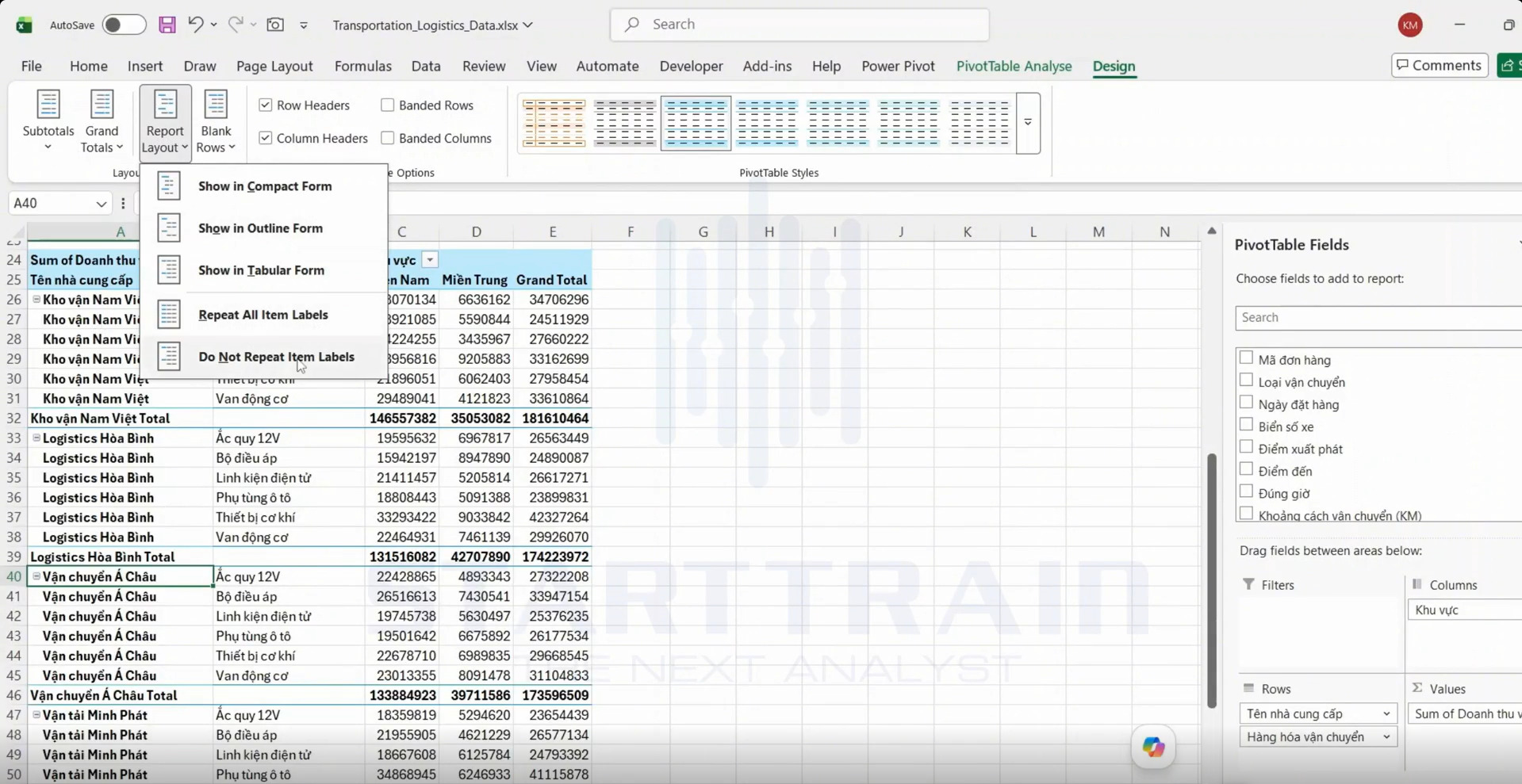Viewport: 1522px width, 784px height.
Task: Check the Mã đơn hàng field
Action: tap(1246, 358)
